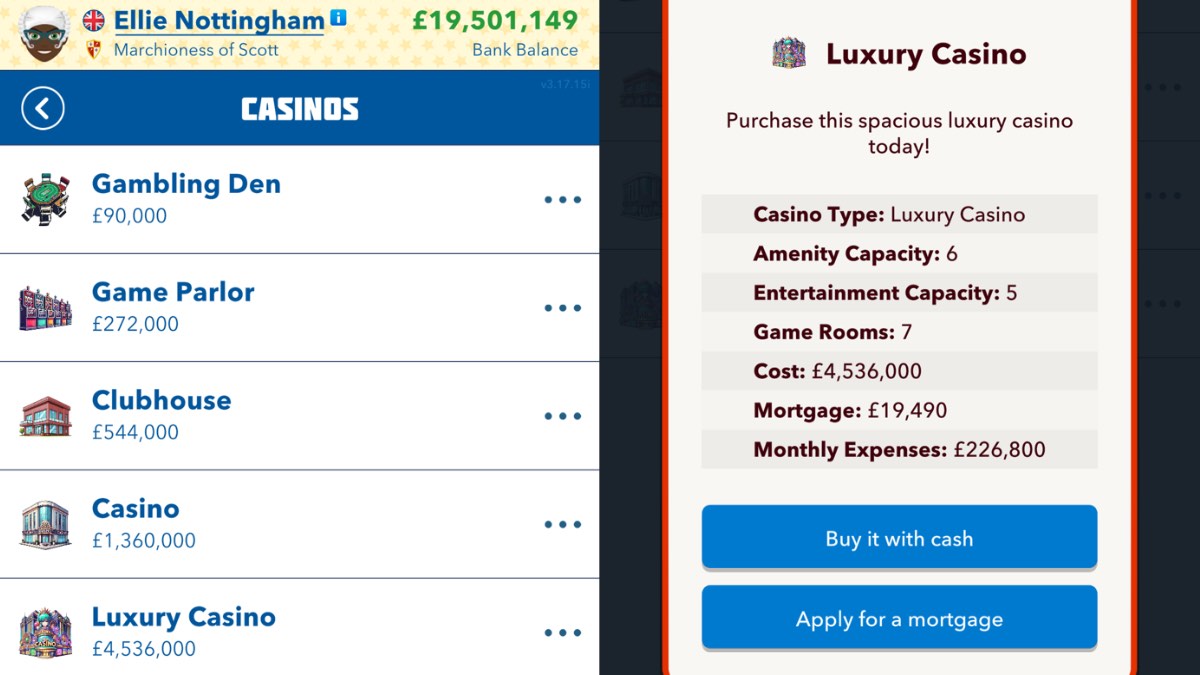Open the Game Parlor ellipsis menu

(x=563, y=308)
